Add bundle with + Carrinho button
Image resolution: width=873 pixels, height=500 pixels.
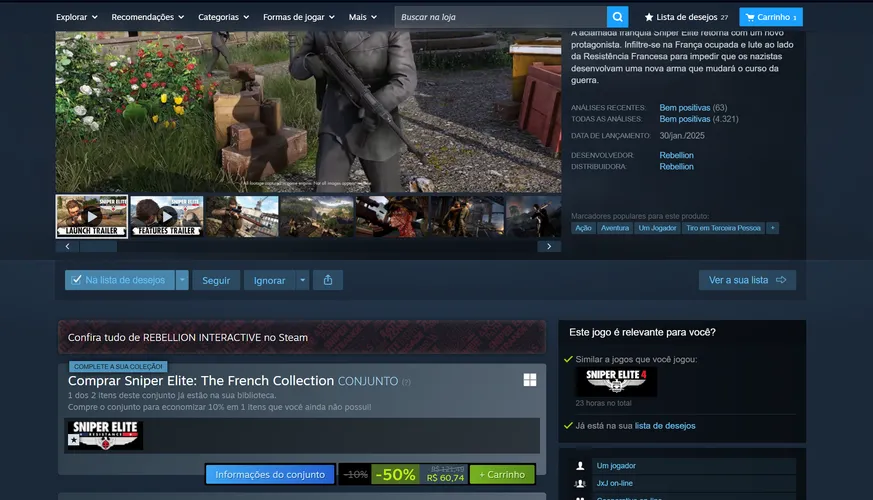(x=502, y=474)
